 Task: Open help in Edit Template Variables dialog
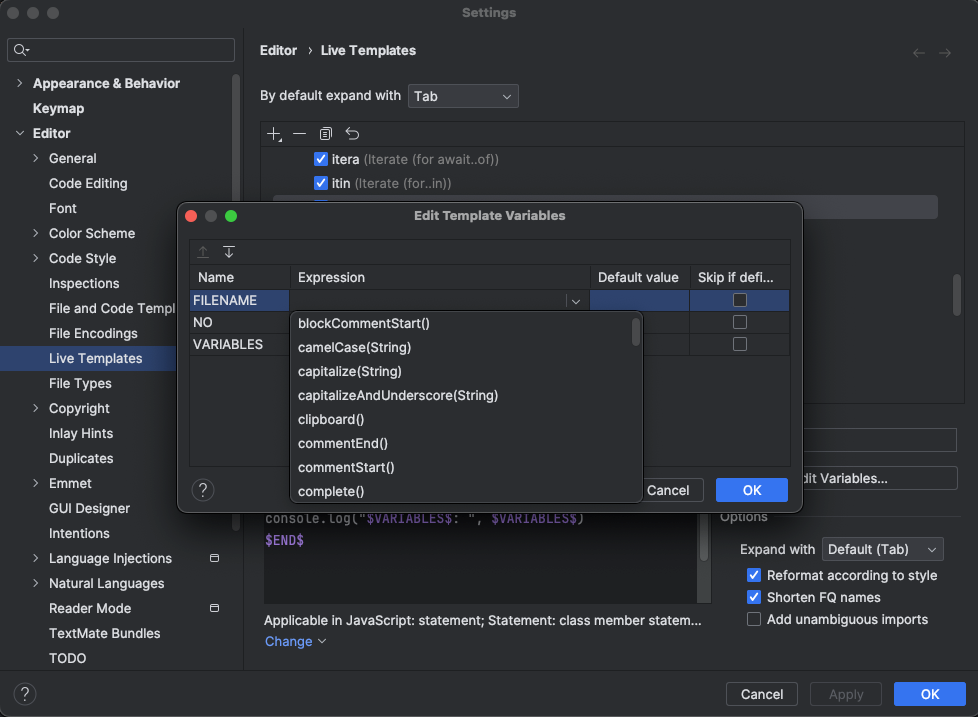(x=203, y=490)
